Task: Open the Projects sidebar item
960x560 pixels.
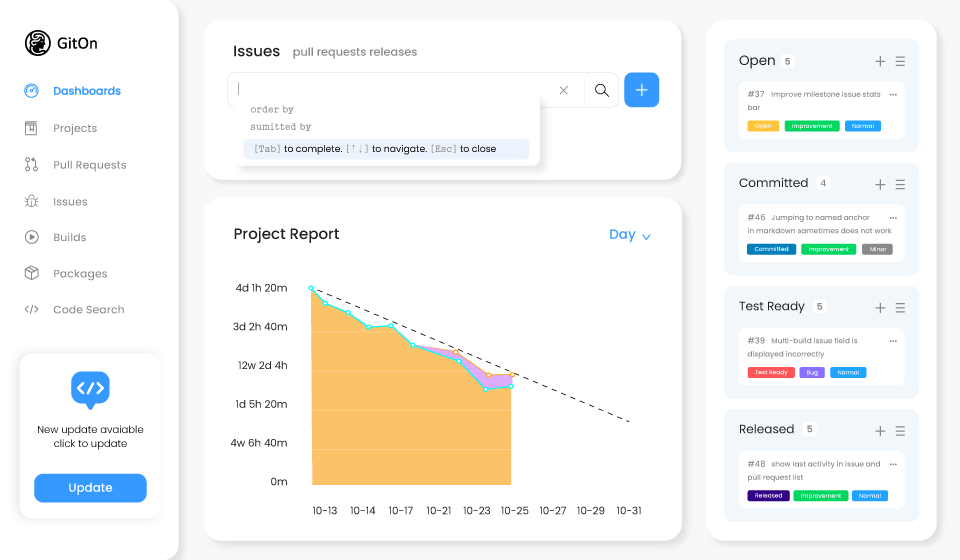Action: 75,128
